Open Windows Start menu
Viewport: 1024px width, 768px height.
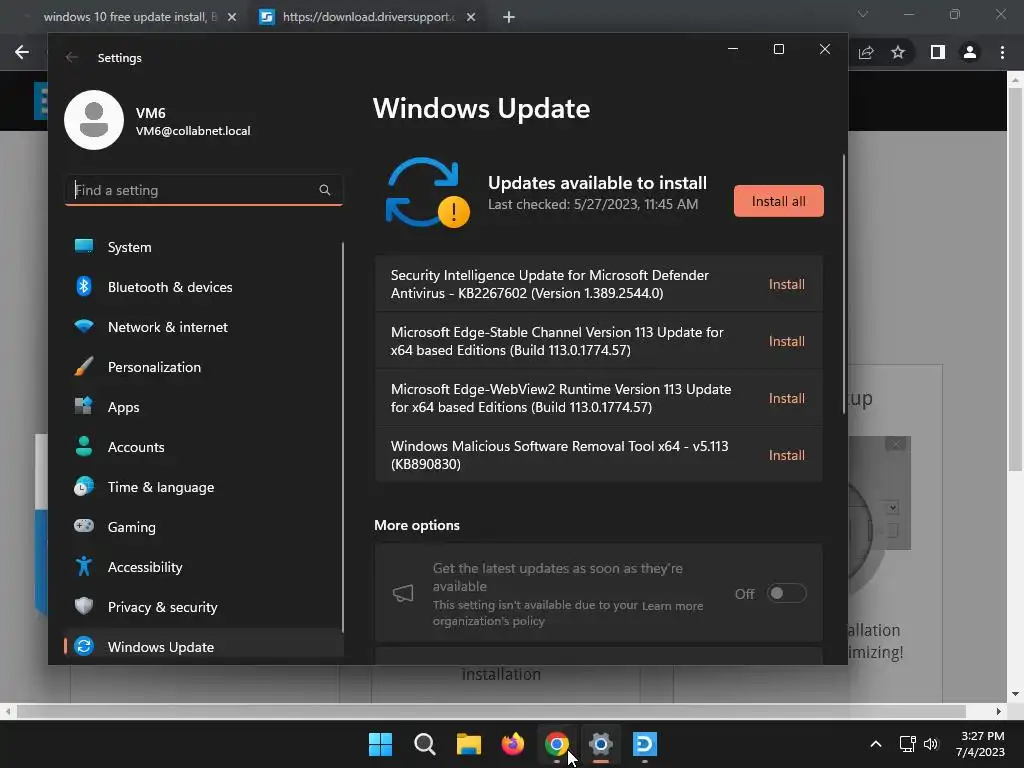point(381,744)
